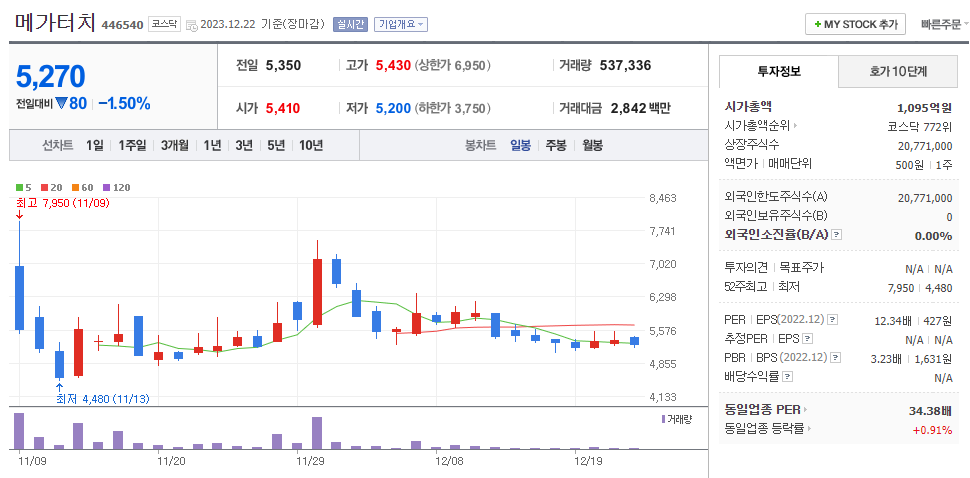Click the help icon next to 외국인소진율(B/A)
The width and height of the screenshot is (970, 478).
(x=837, y=235)
